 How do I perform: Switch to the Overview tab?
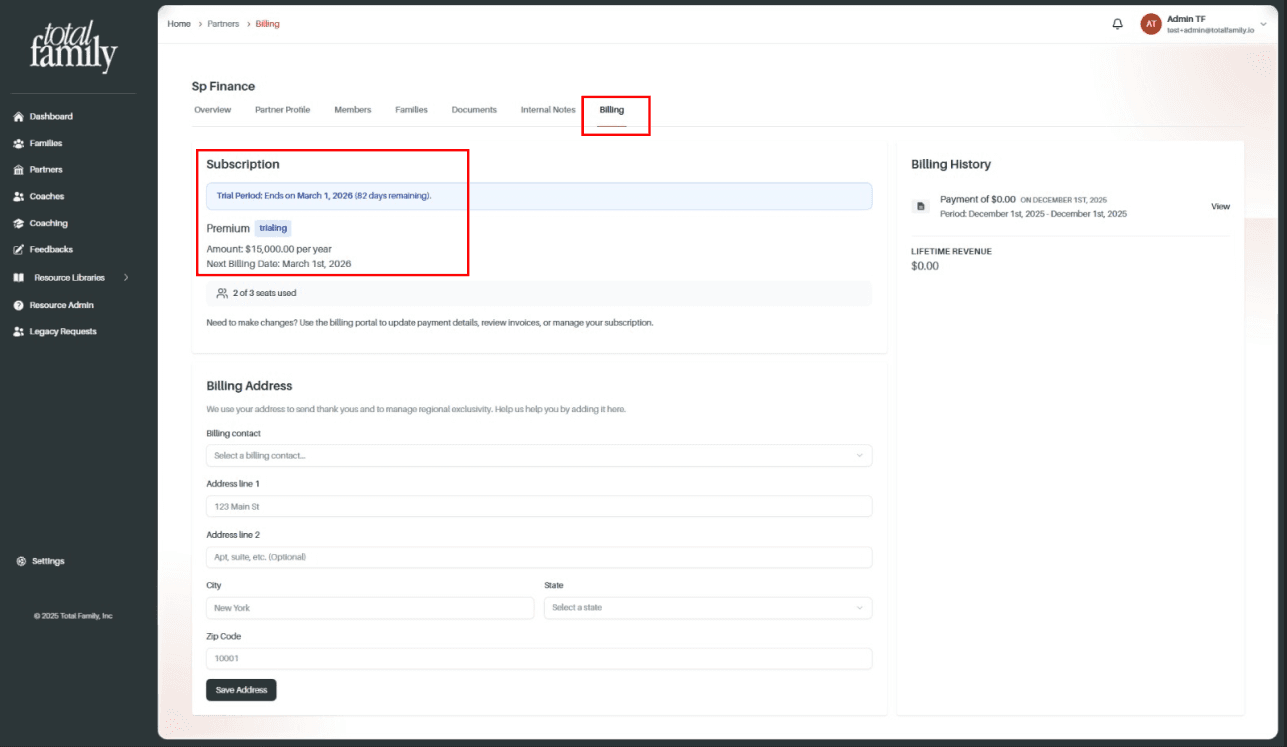tap(212, 110)
